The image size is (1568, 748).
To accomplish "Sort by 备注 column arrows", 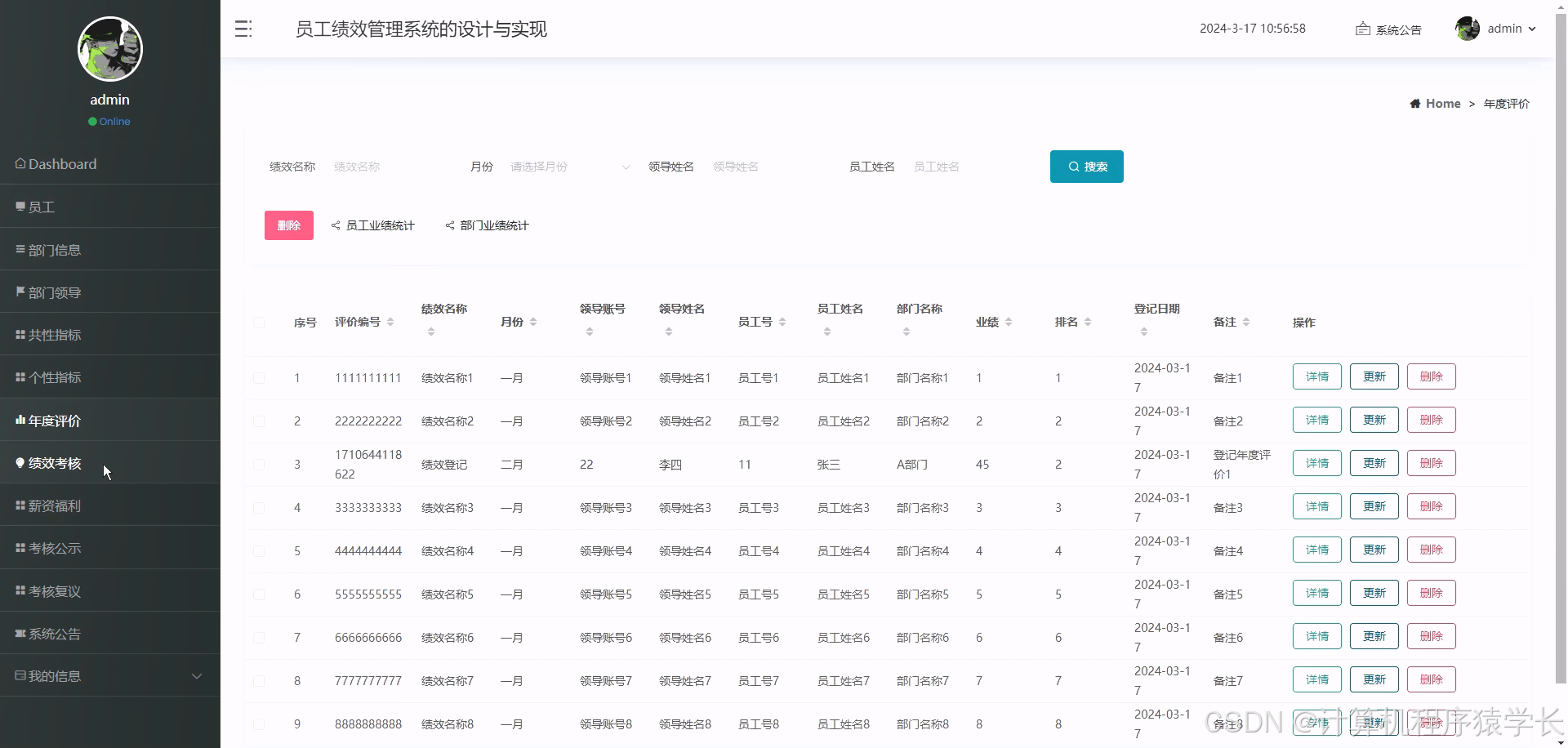I will pos(1246,322).
